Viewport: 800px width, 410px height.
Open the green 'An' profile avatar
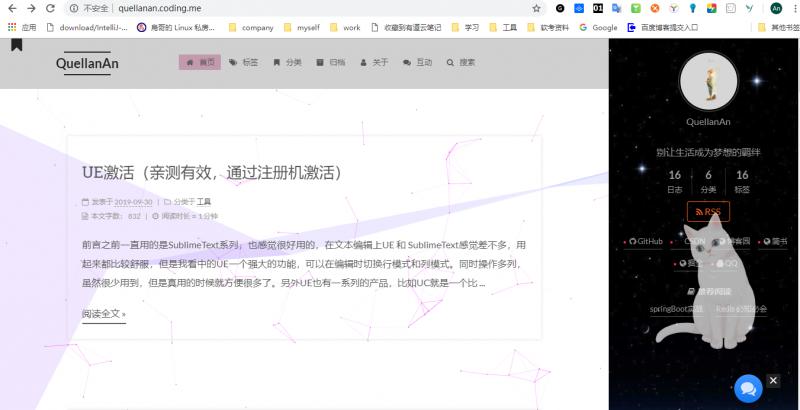click(776, 8)
